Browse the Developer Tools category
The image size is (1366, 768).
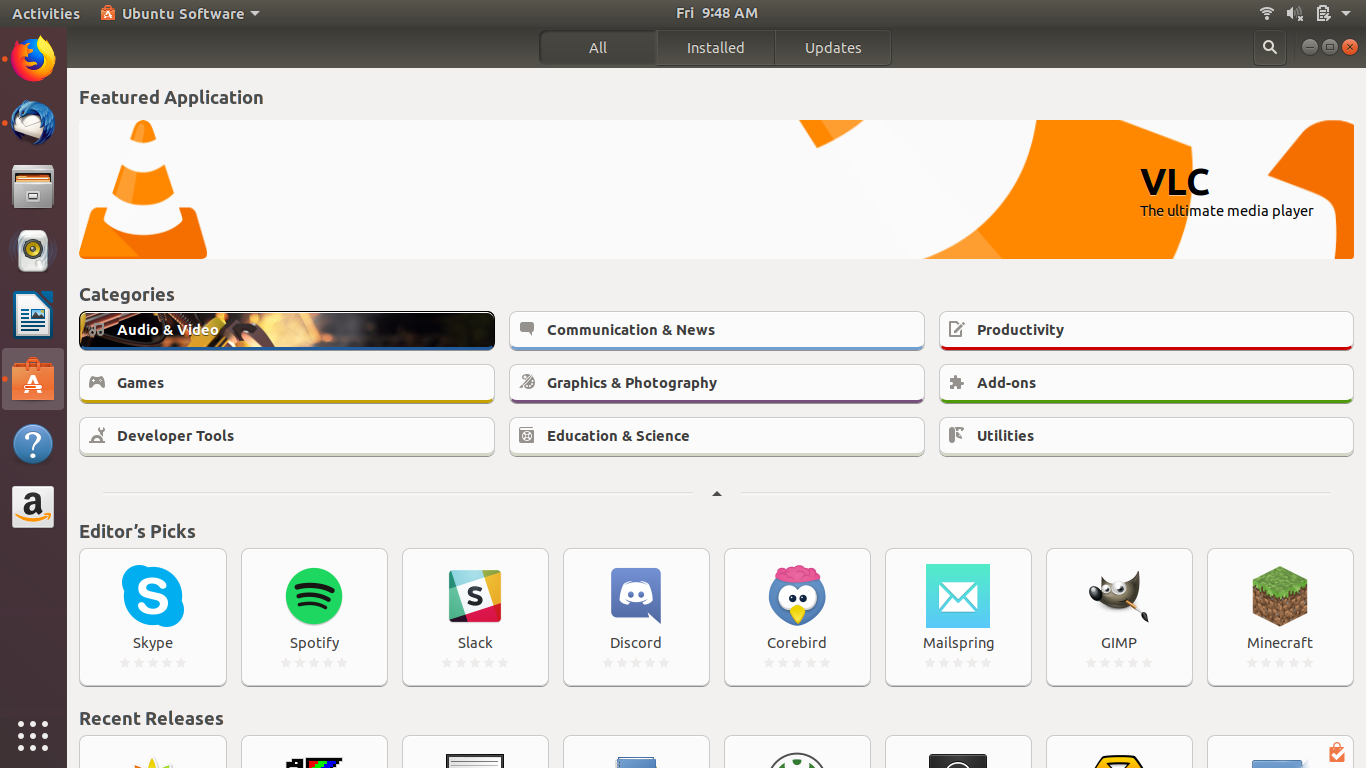(x=287, y=436)
